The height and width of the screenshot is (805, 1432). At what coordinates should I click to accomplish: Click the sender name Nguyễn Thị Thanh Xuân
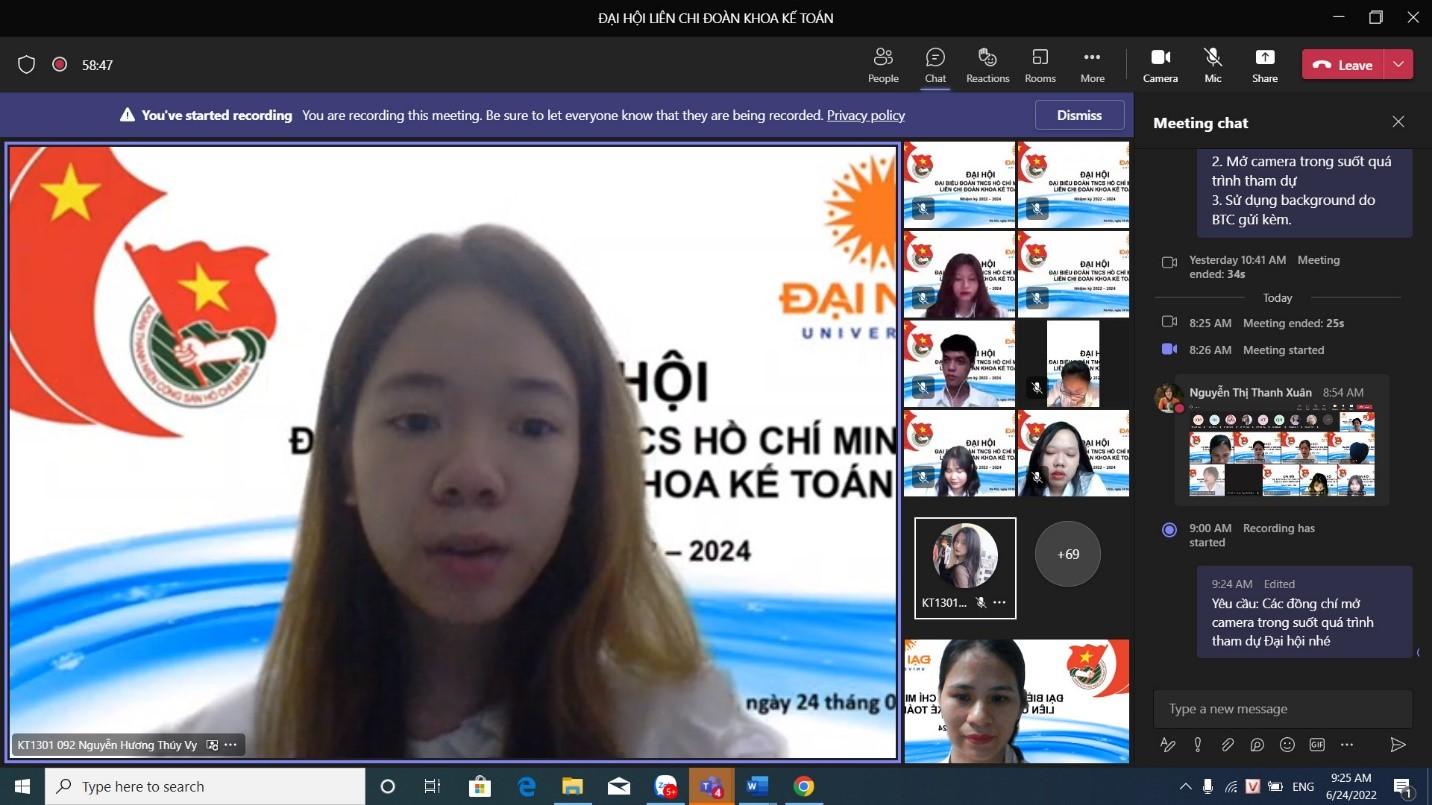click(1250, 393)
